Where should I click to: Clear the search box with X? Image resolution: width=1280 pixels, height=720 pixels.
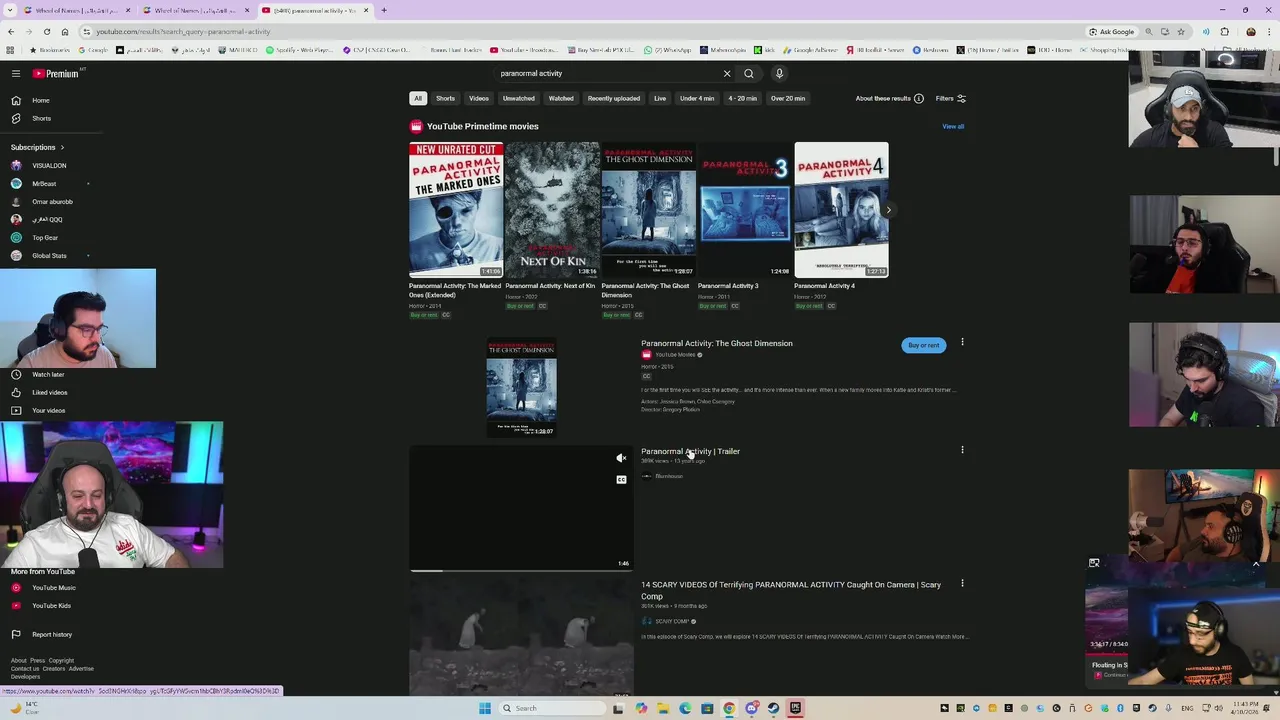click(727, 73)
